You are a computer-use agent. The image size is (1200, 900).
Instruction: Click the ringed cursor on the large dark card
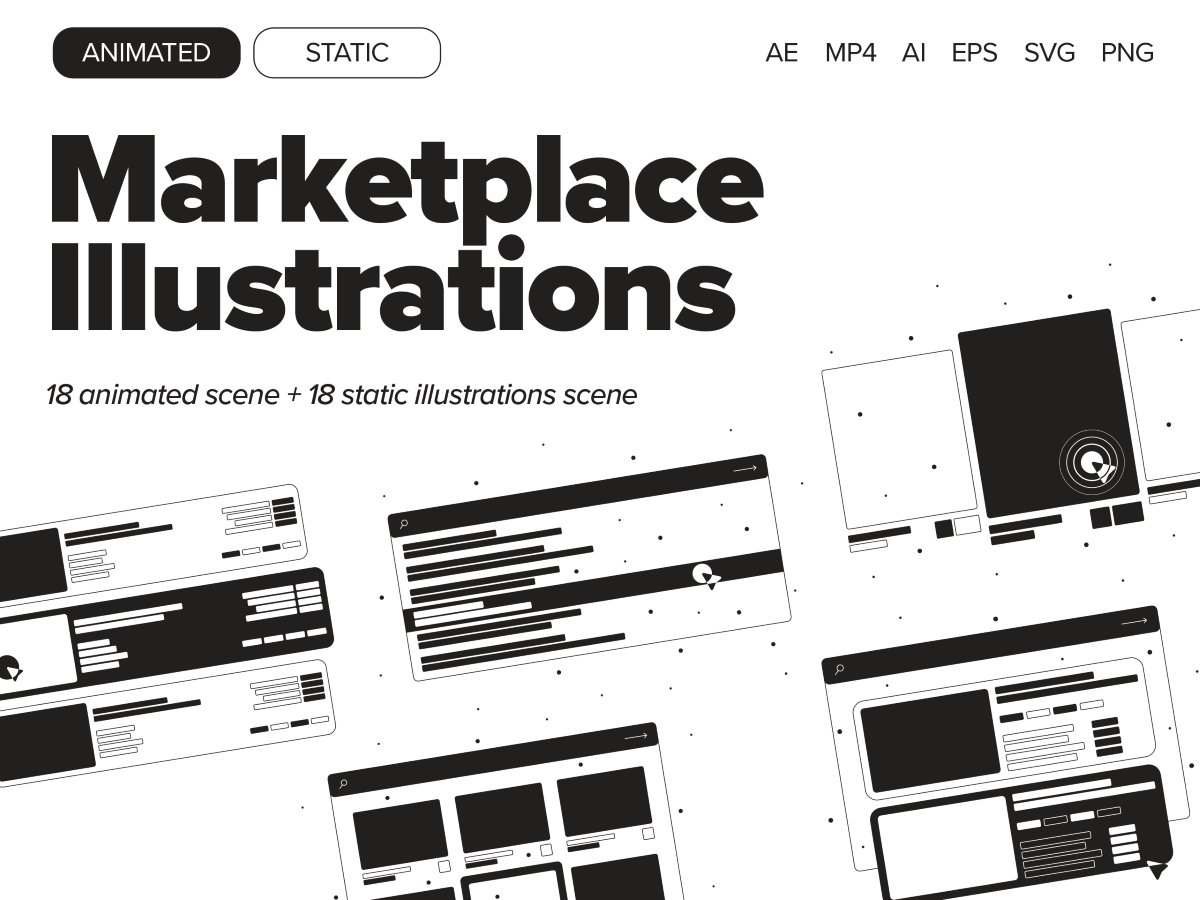click(1092, 463)
